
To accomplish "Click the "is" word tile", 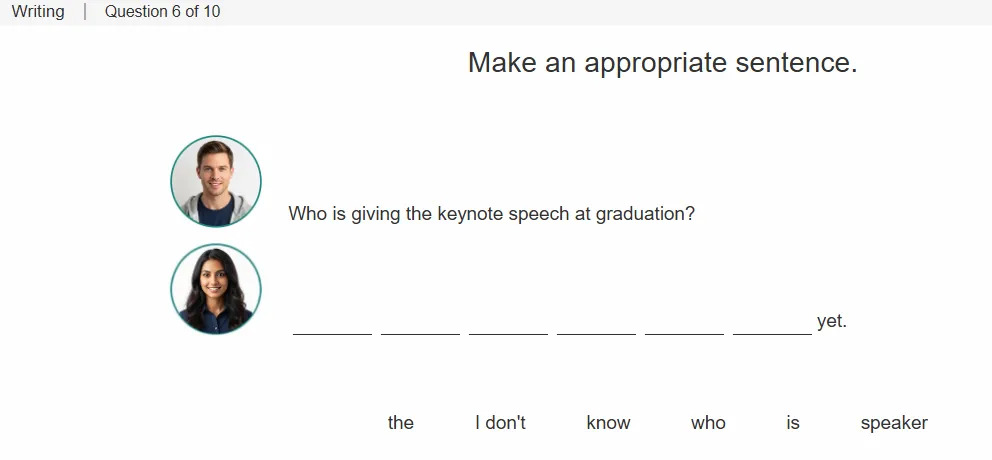I will (793, 423).
